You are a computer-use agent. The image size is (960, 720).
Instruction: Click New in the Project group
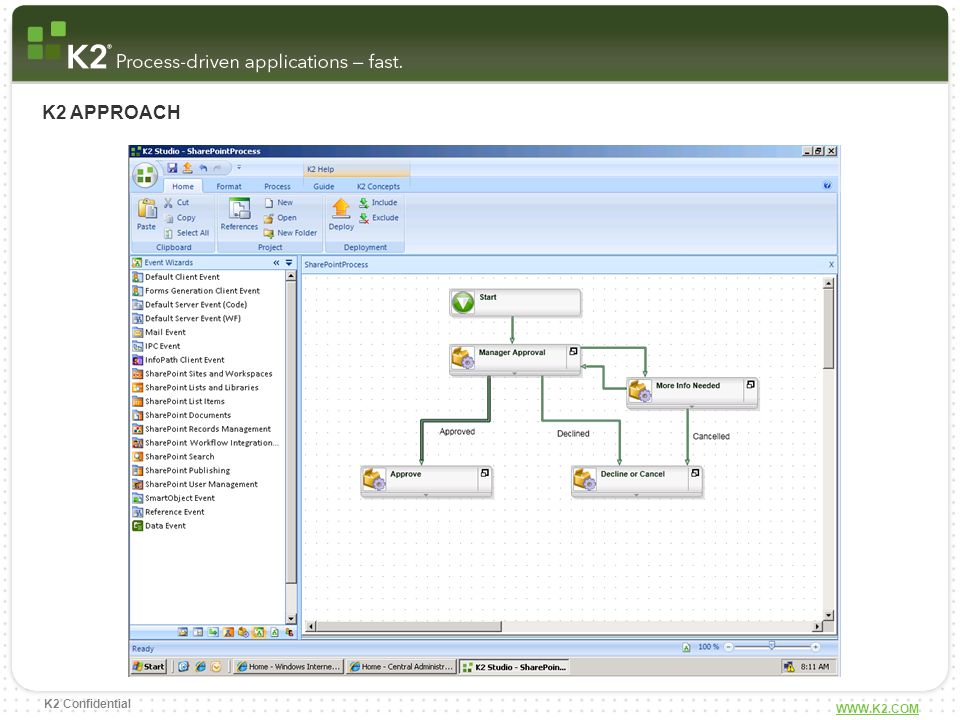click(x=279, y=202)
